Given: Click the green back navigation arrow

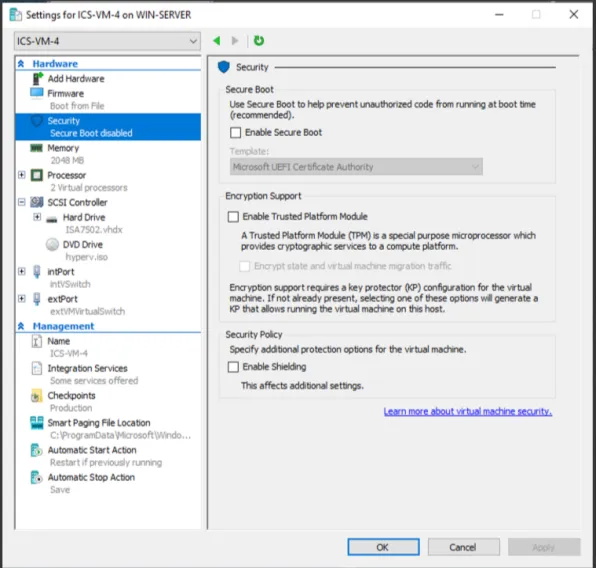Looking at the screenshot, I should click(217, 41).
